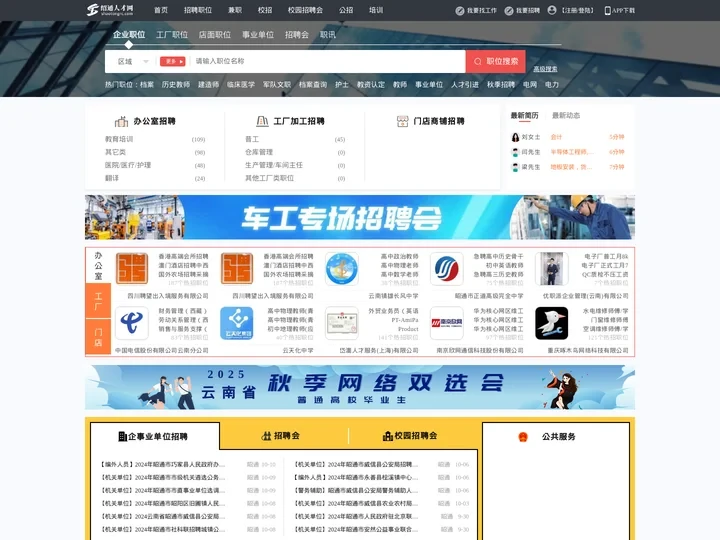720x540 pixels.
Task: Switch to the 工厂 orange side tab
Action: point(98,301)
